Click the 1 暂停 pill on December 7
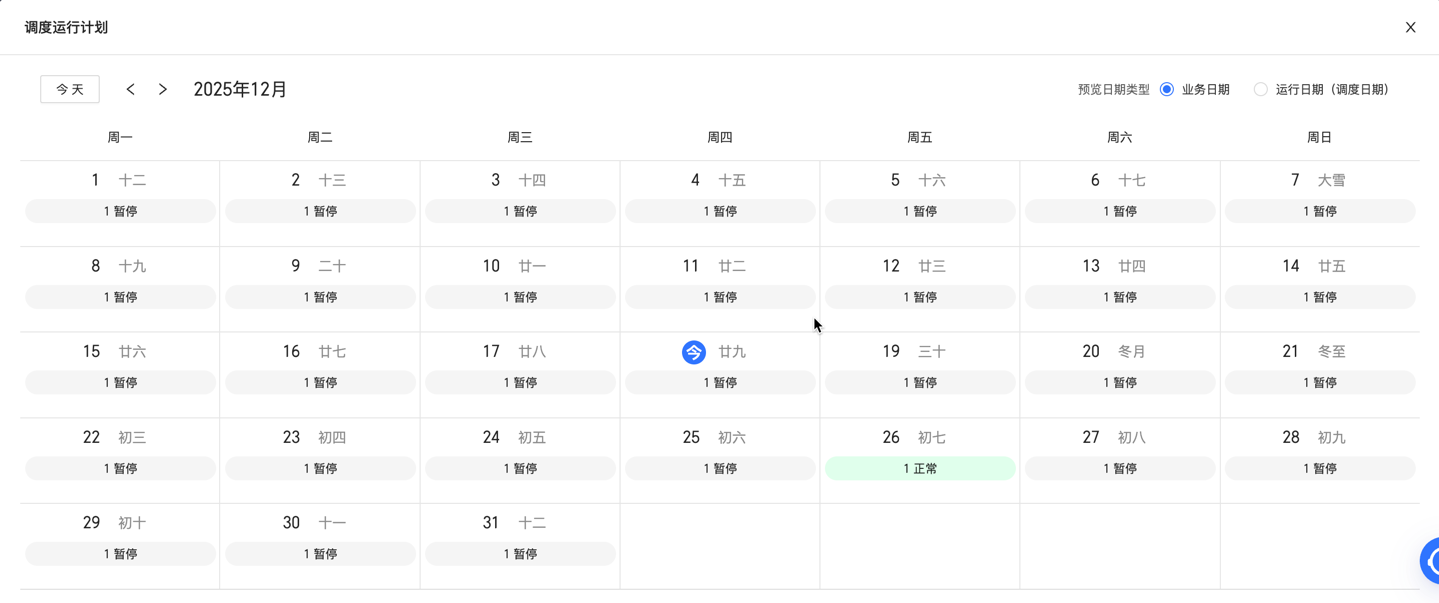The image size is (1439, 603). pyautogui.click(x=1320, y=211)
